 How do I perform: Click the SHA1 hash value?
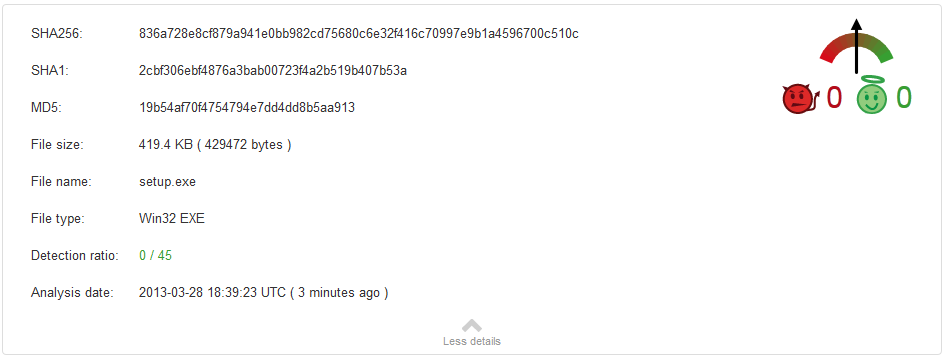(x=272, y=71)
